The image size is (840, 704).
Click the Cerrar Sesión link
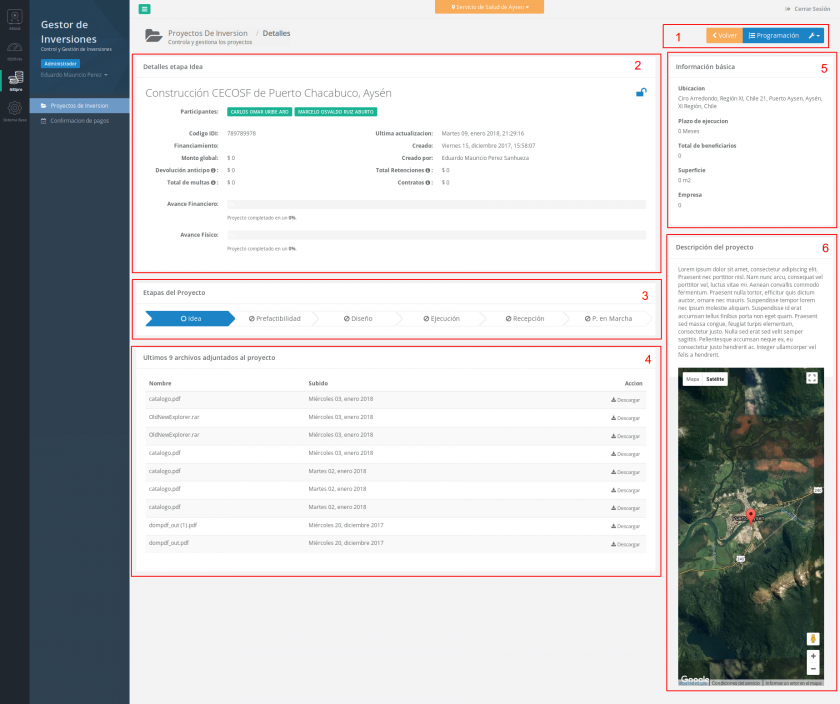(808, 7)
